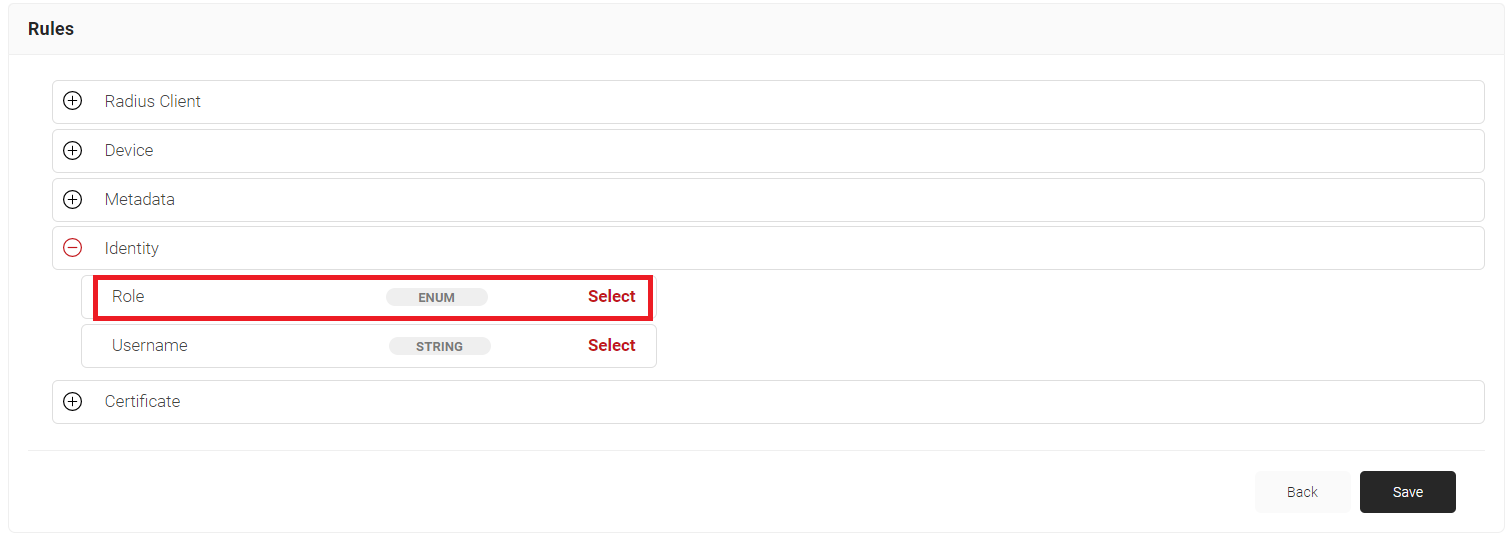
Task: Click the Rules panel heading
Action: point(51,29)
